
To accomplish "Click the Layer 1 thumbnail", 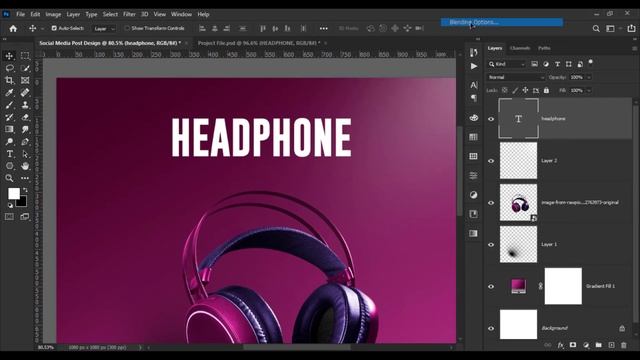I will tap(518, 244).
